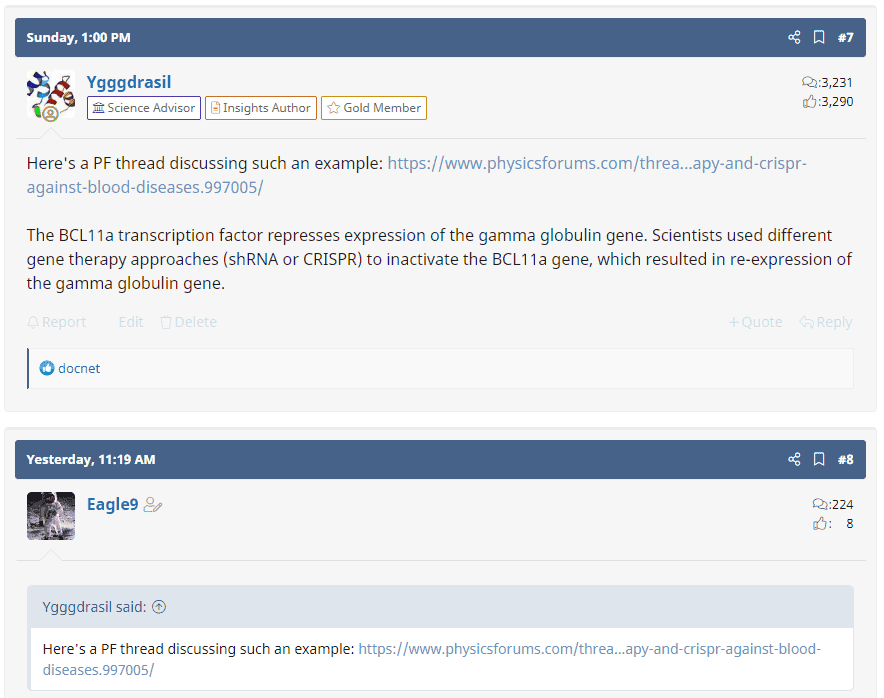Open the Science Advisor badge
The width and height of the screenshot is (884, 698).
[x=144, y=108]
